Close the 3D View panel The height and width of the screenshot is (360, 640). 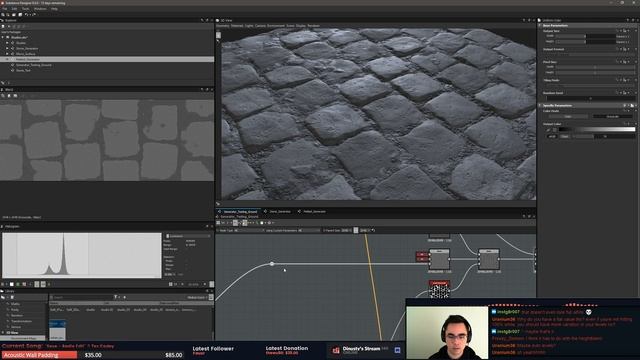534,20
